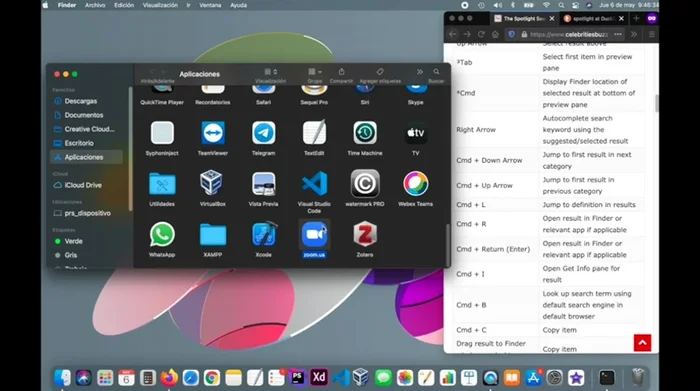
Task: Click the Firefox reload page icon
Action: pyautogui.click(x=481, y=34)
